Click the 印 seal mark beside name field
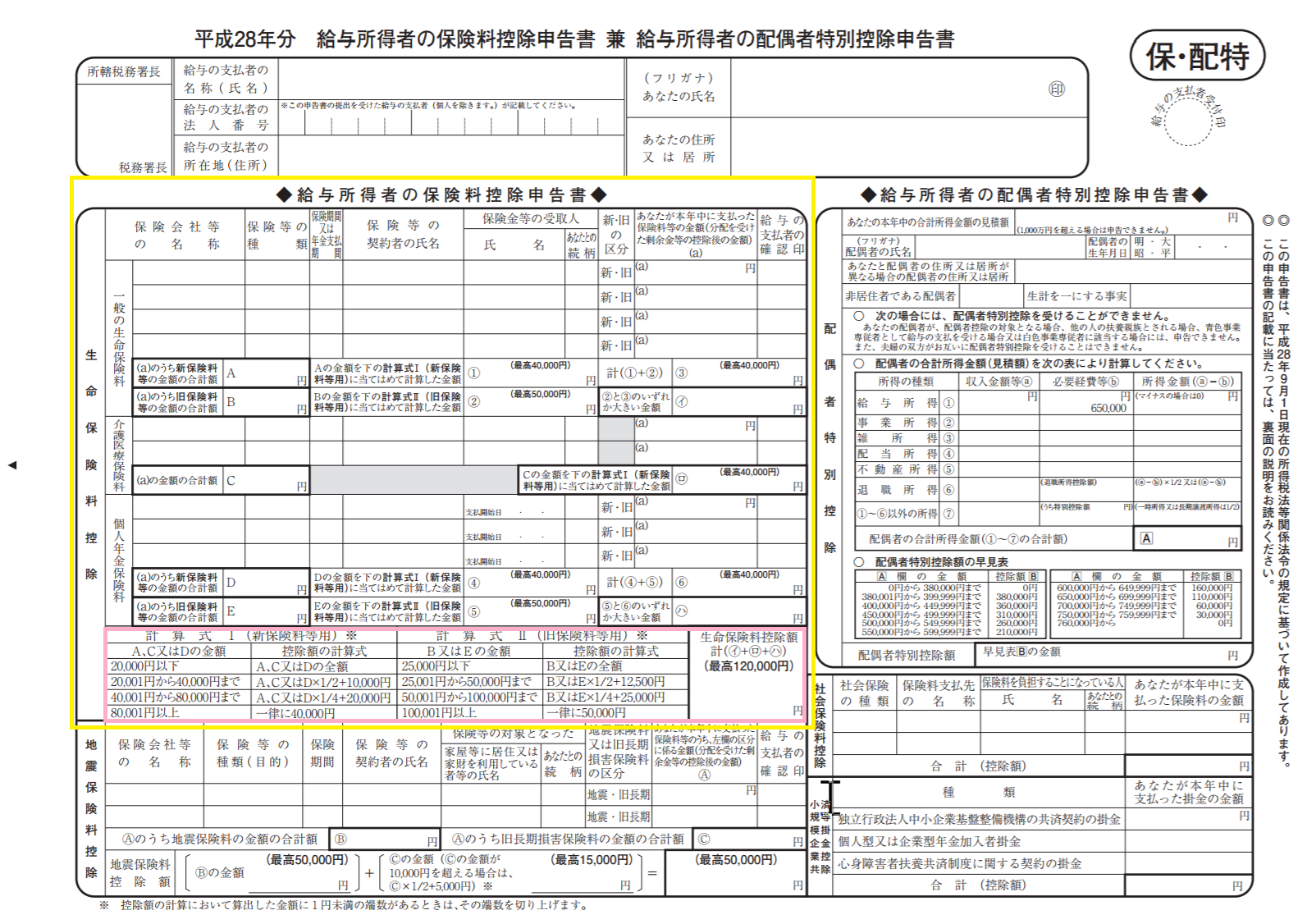The image size is (1307, 924). (1057, 89)
